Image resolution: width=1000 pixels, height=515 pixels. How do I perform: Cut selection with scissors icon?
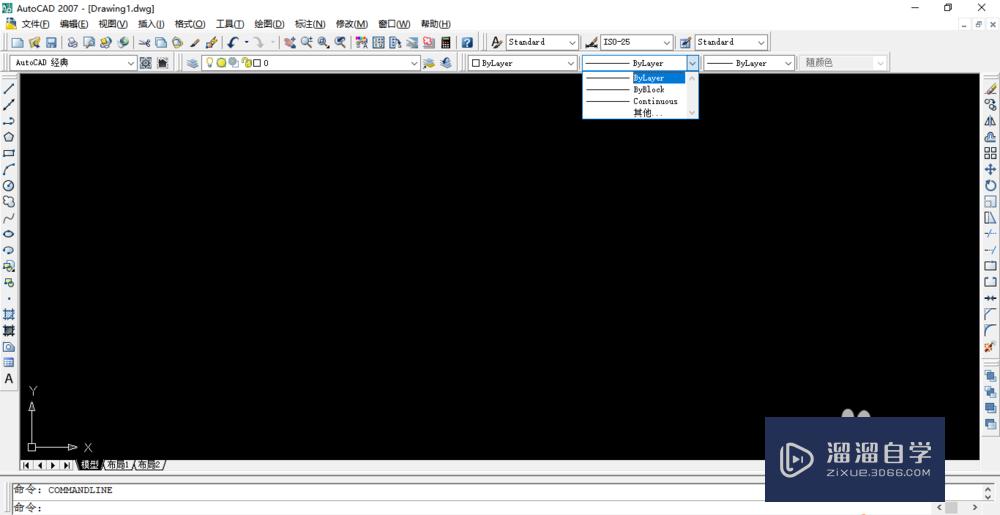145,42
